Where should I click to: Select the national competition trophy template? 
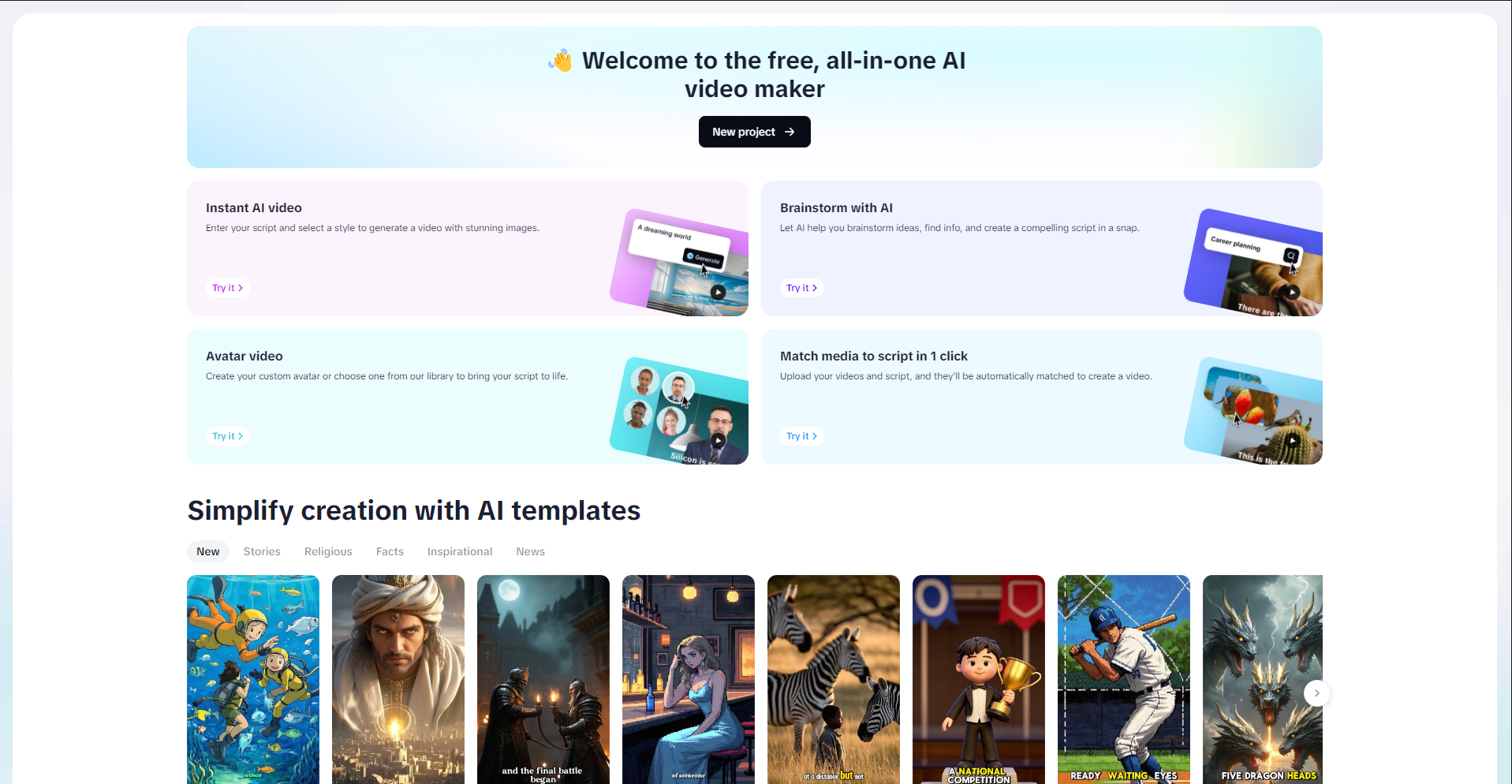[x=979, y=680]
